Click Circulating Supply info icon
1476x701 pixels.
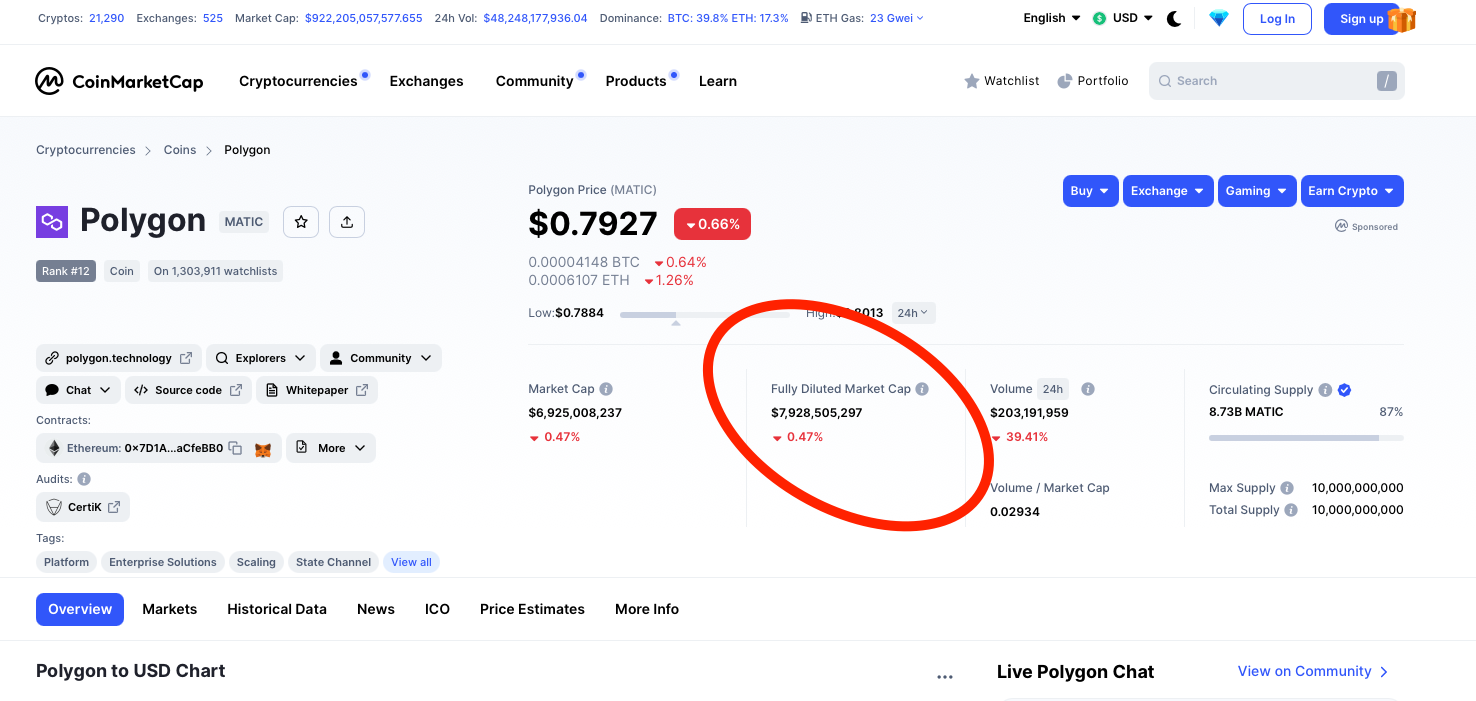click(1325, 390)
